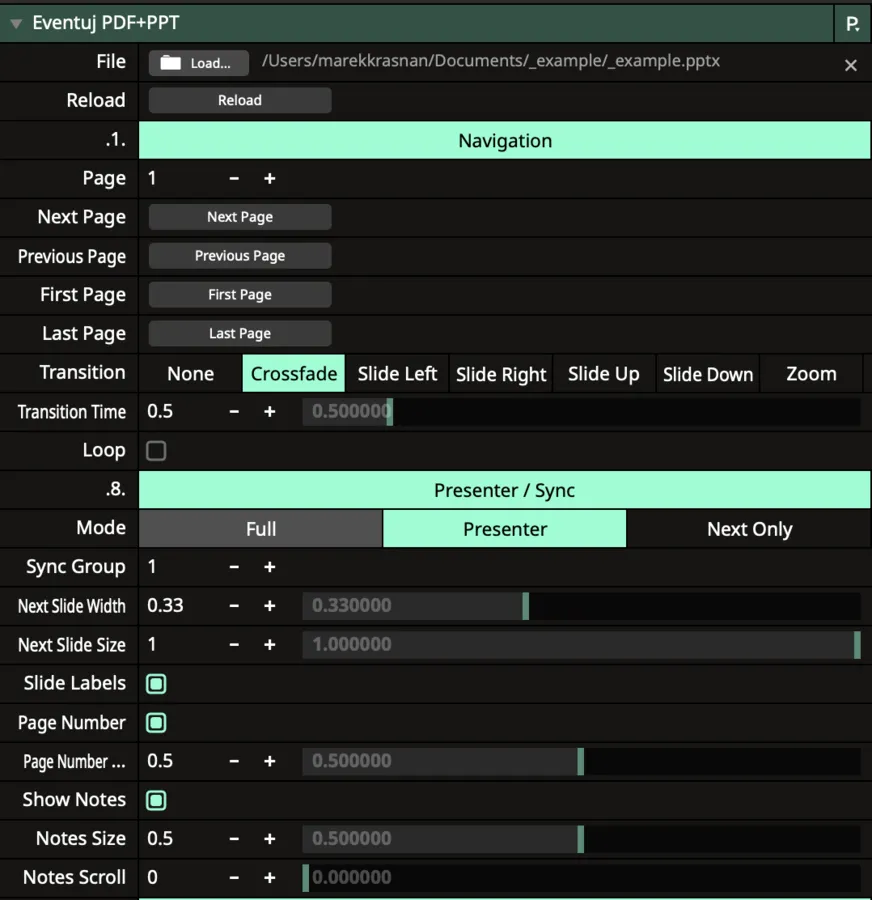Decrease Page value with minus
872x900 pixels.
coord(234,179)
